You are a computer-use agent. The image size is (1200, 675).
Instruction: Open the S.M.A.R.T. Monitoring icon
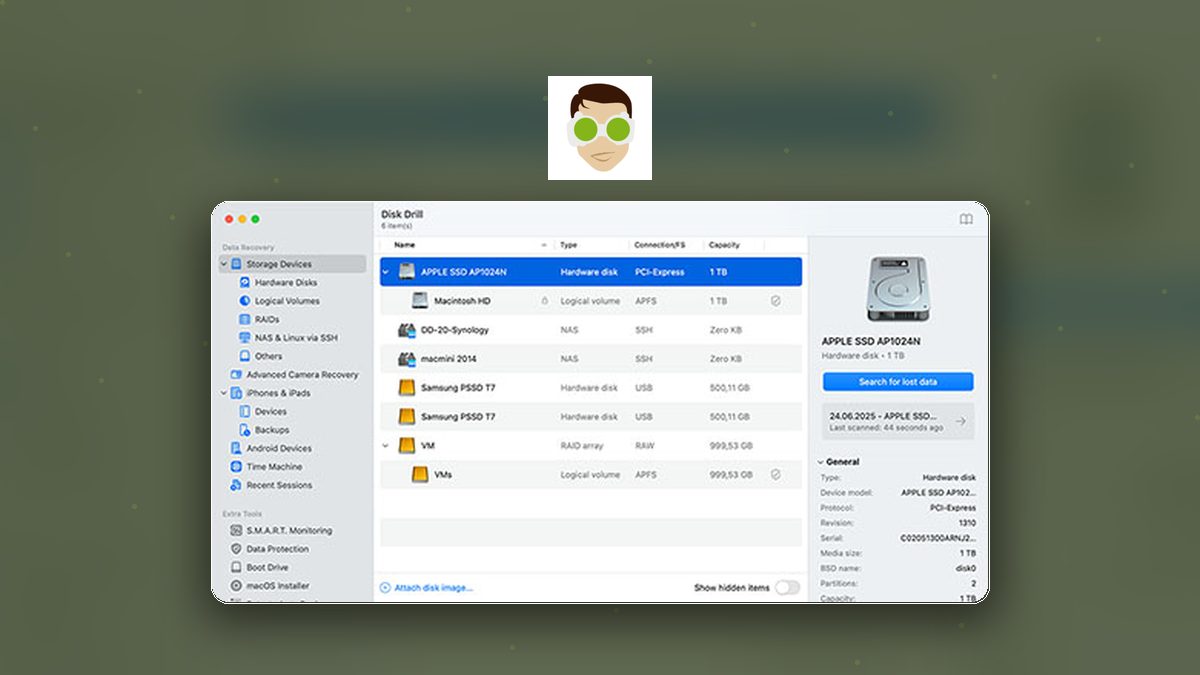(x=236, y=531)
